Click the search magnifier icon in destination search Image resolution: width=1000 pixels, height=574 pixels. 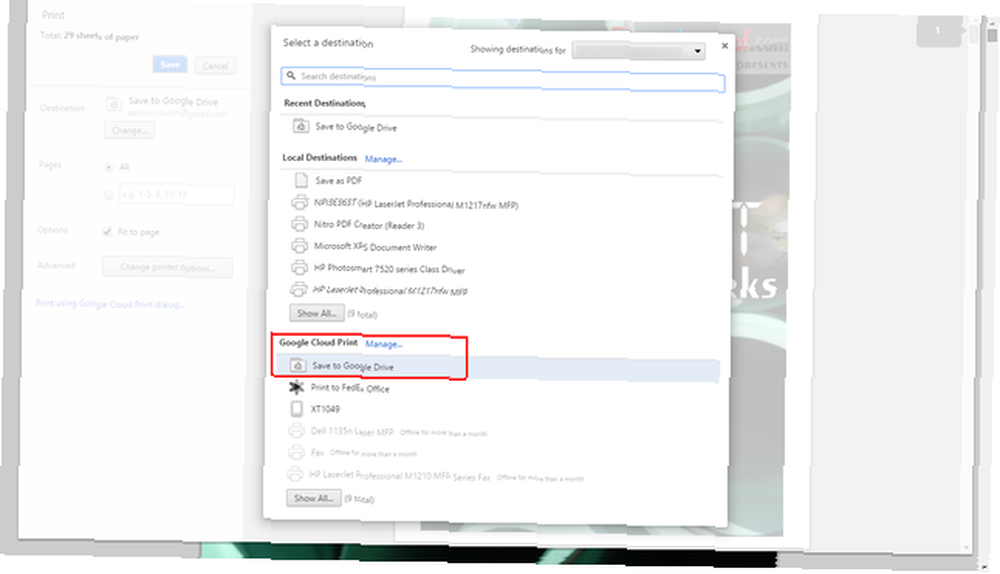click(x=291, y=75)
